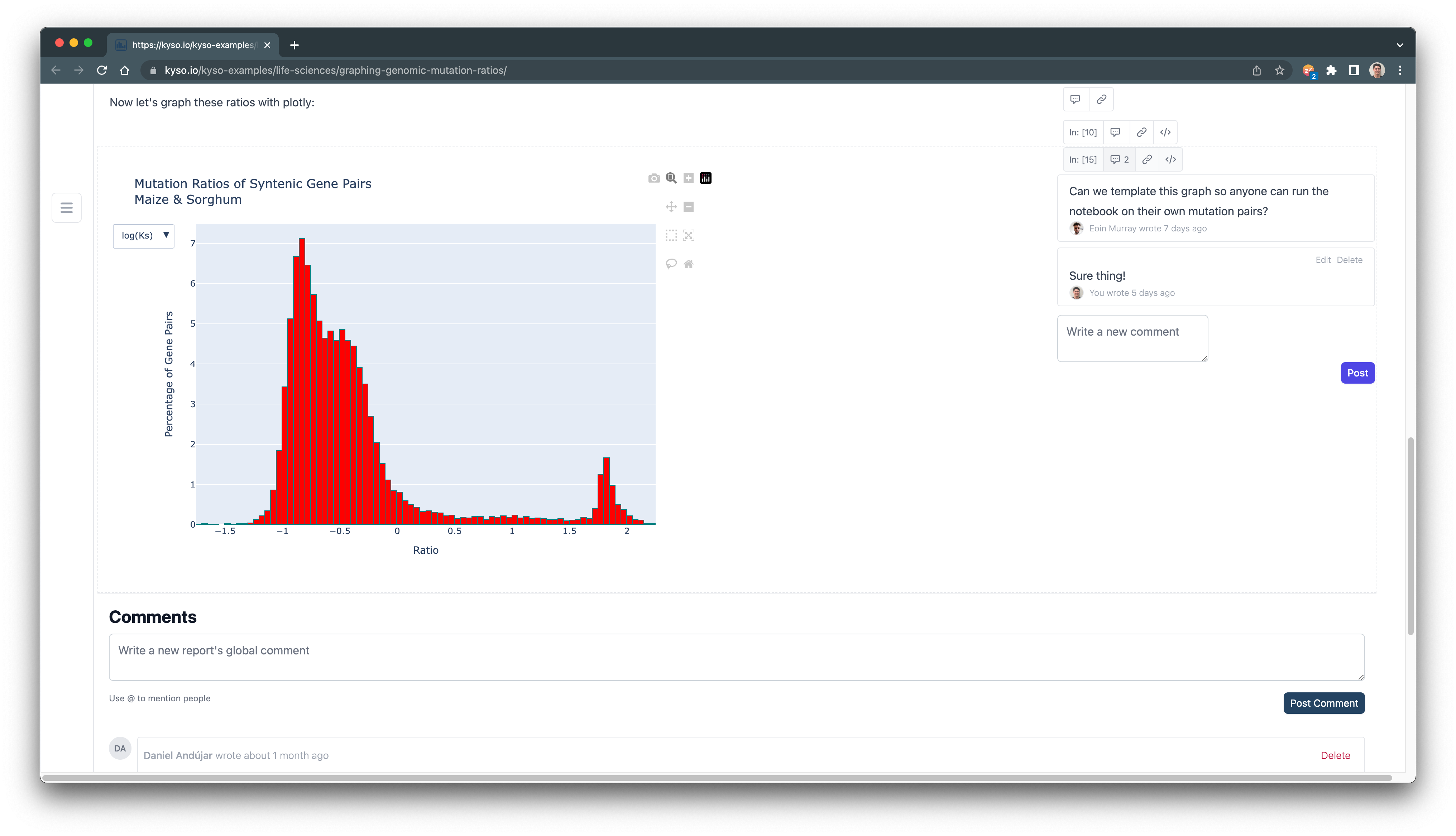Click 'Use @ to mention people' hint
This screenshot has width=1456, height=836.
pyautogui.click(x=160, y=698)
